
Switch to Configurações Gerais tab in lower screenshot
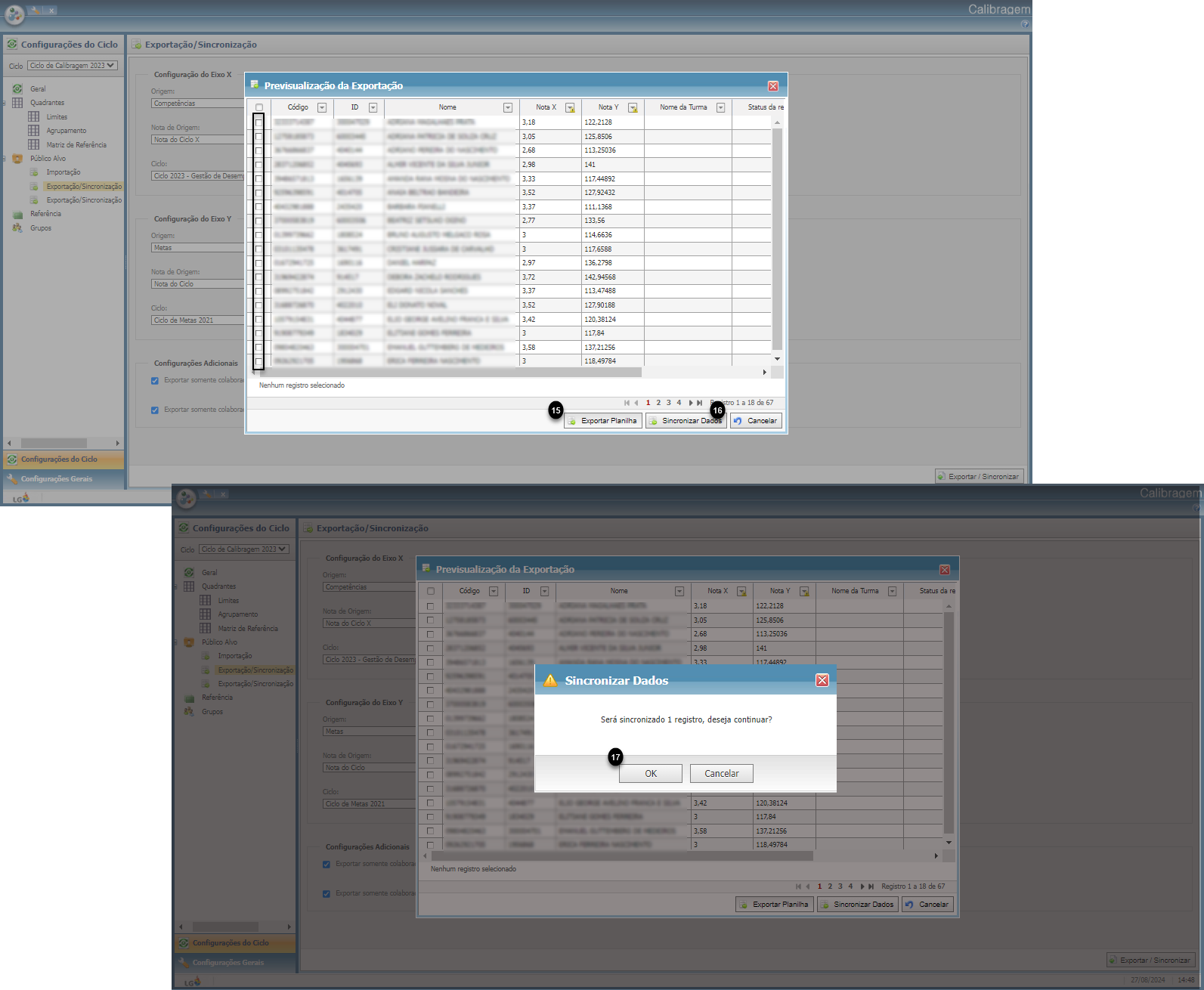point(235,963)
